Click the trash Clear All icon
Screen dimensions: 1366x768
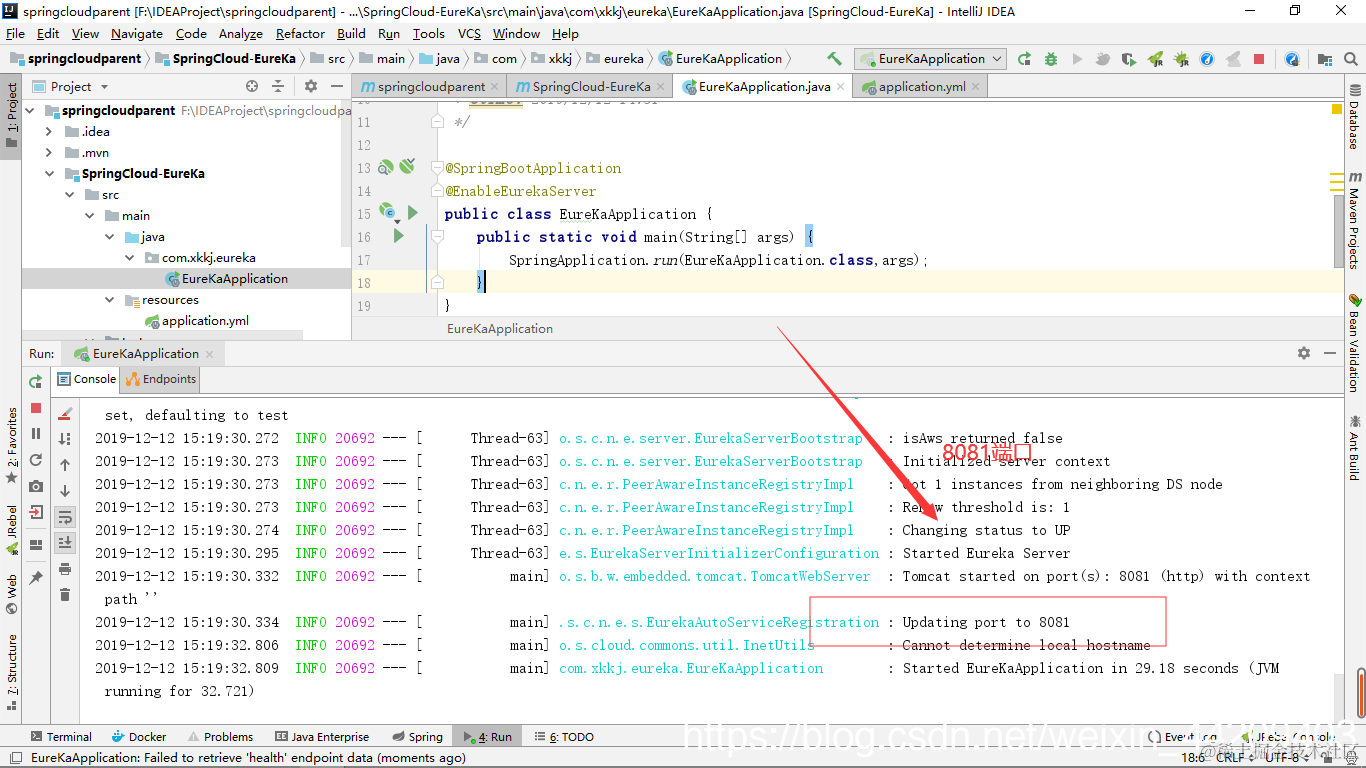point(65,595)
